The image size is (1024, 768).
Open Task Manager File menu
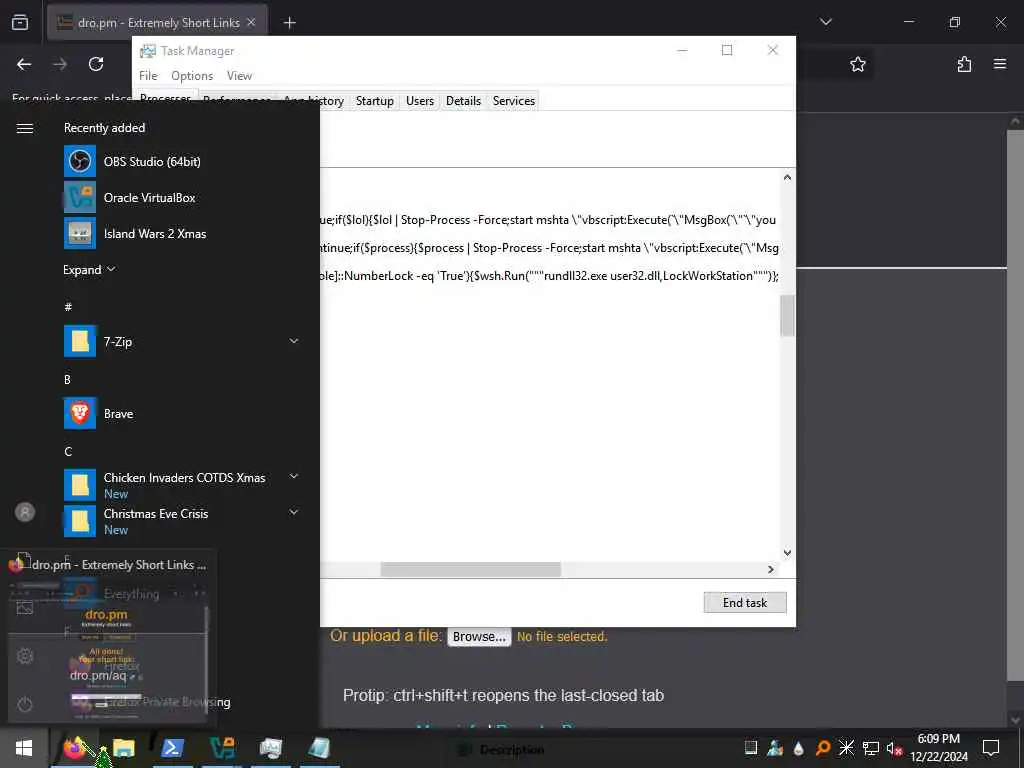(148, 76)
